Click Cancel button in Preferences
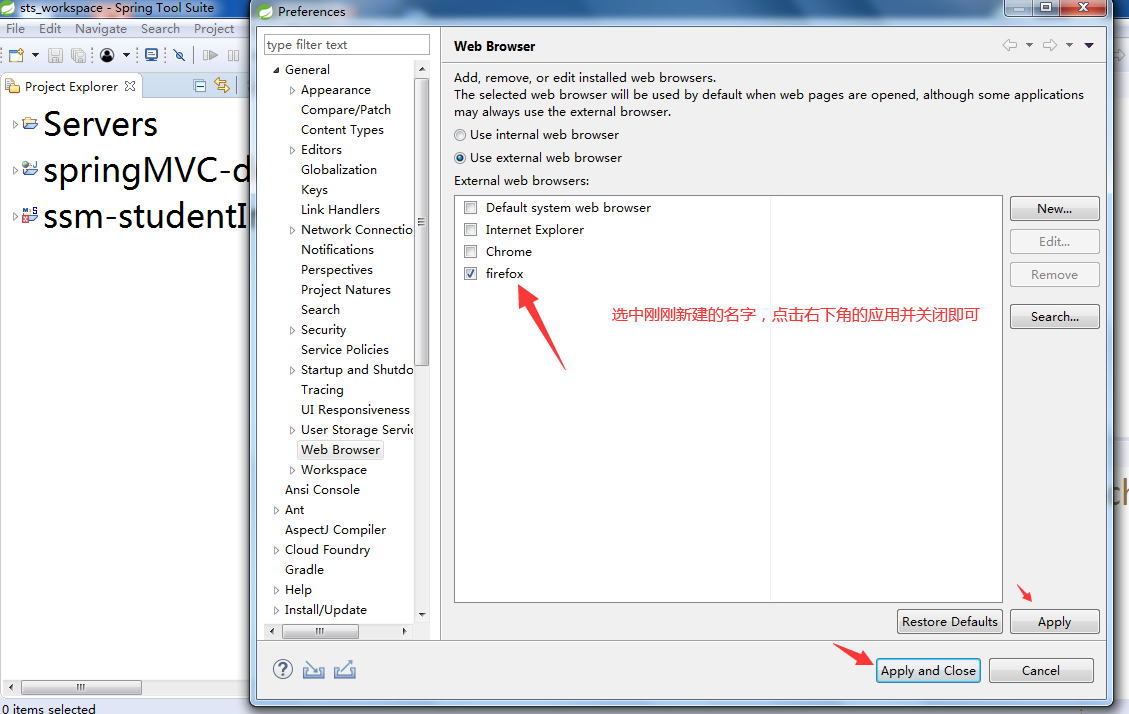The height and width of the screenshot is (714, 1129). point(1040,671)
